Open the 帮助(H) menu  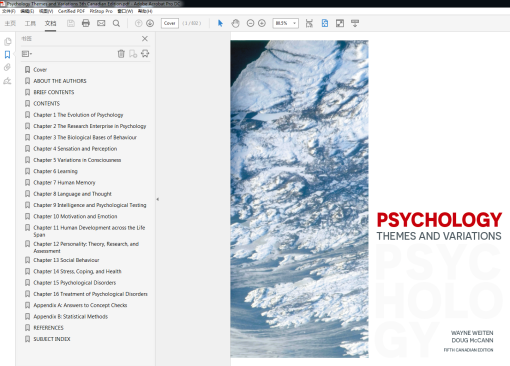click(145, 11)
